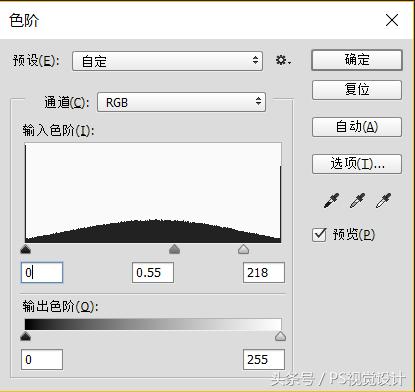The height and width of the screenshot is (392, 415).
Task: Close the 色阶 Levels dialog
Action: [392, 20]
